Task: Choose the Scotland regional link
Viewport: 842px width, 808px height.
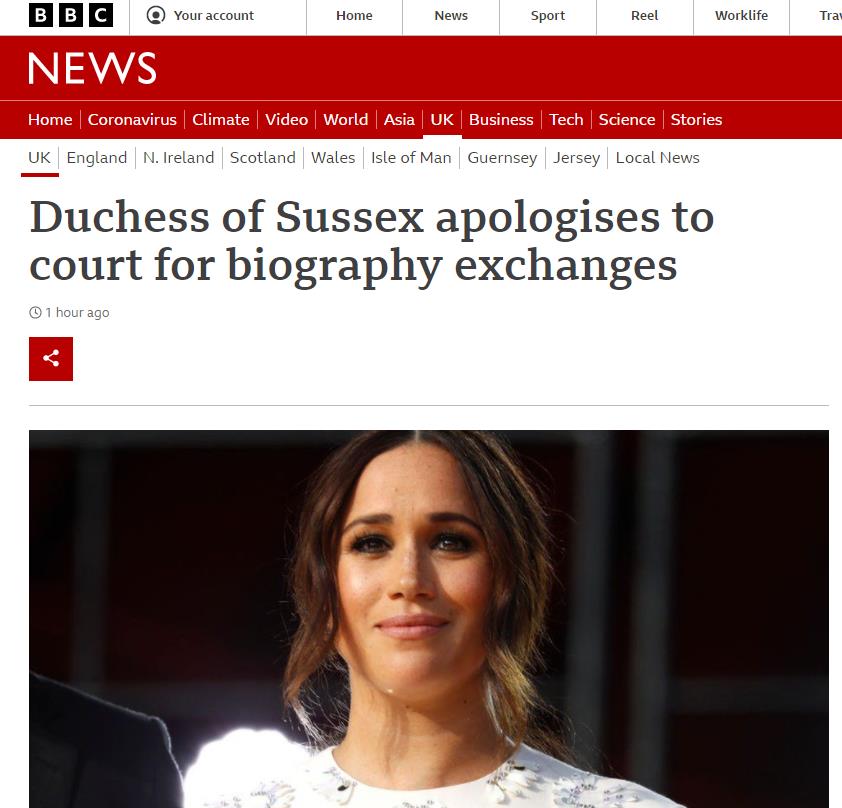Action: [263, 157]
